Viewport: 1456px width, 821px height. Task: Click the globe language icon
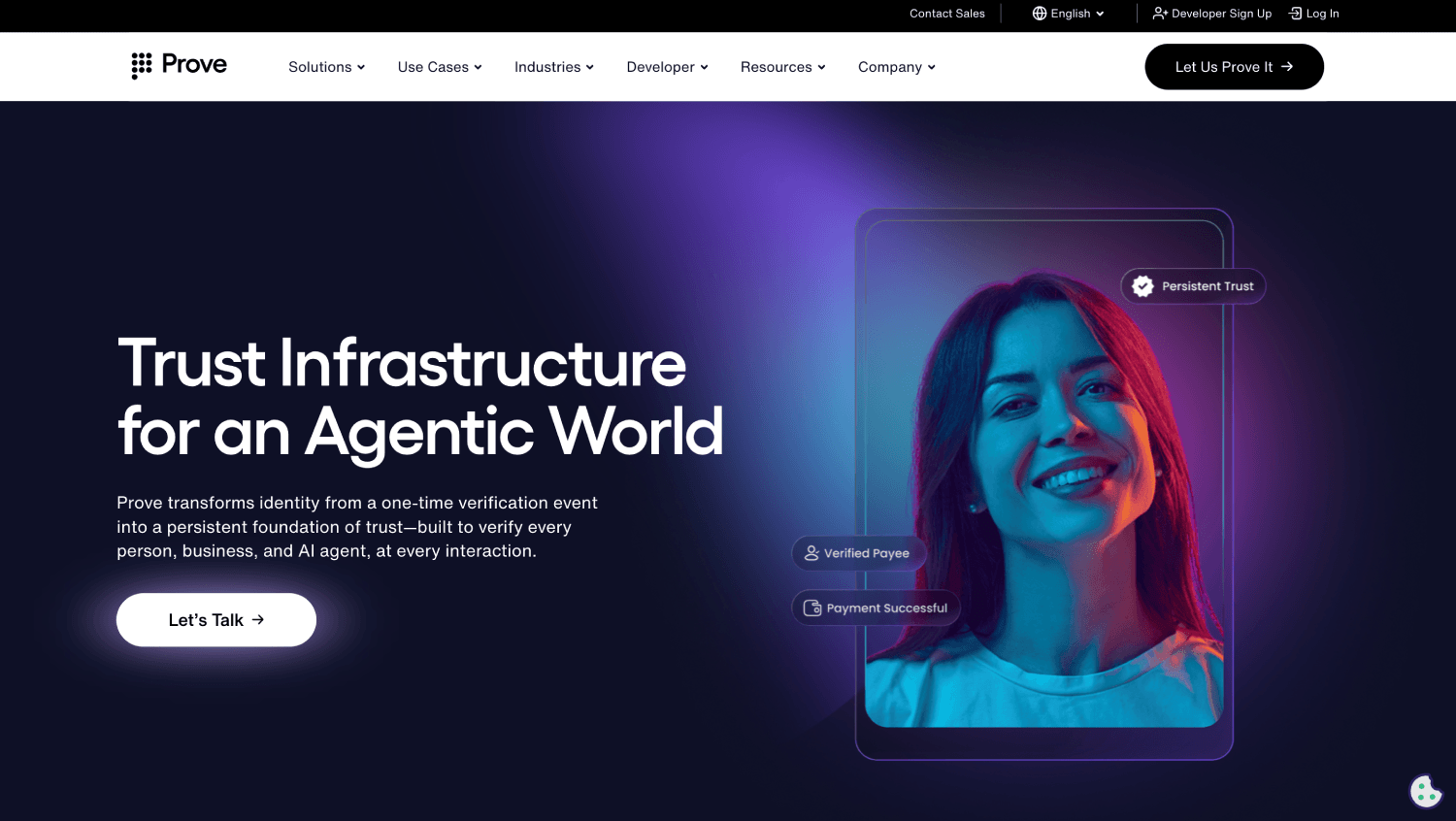pos(1040,14)
